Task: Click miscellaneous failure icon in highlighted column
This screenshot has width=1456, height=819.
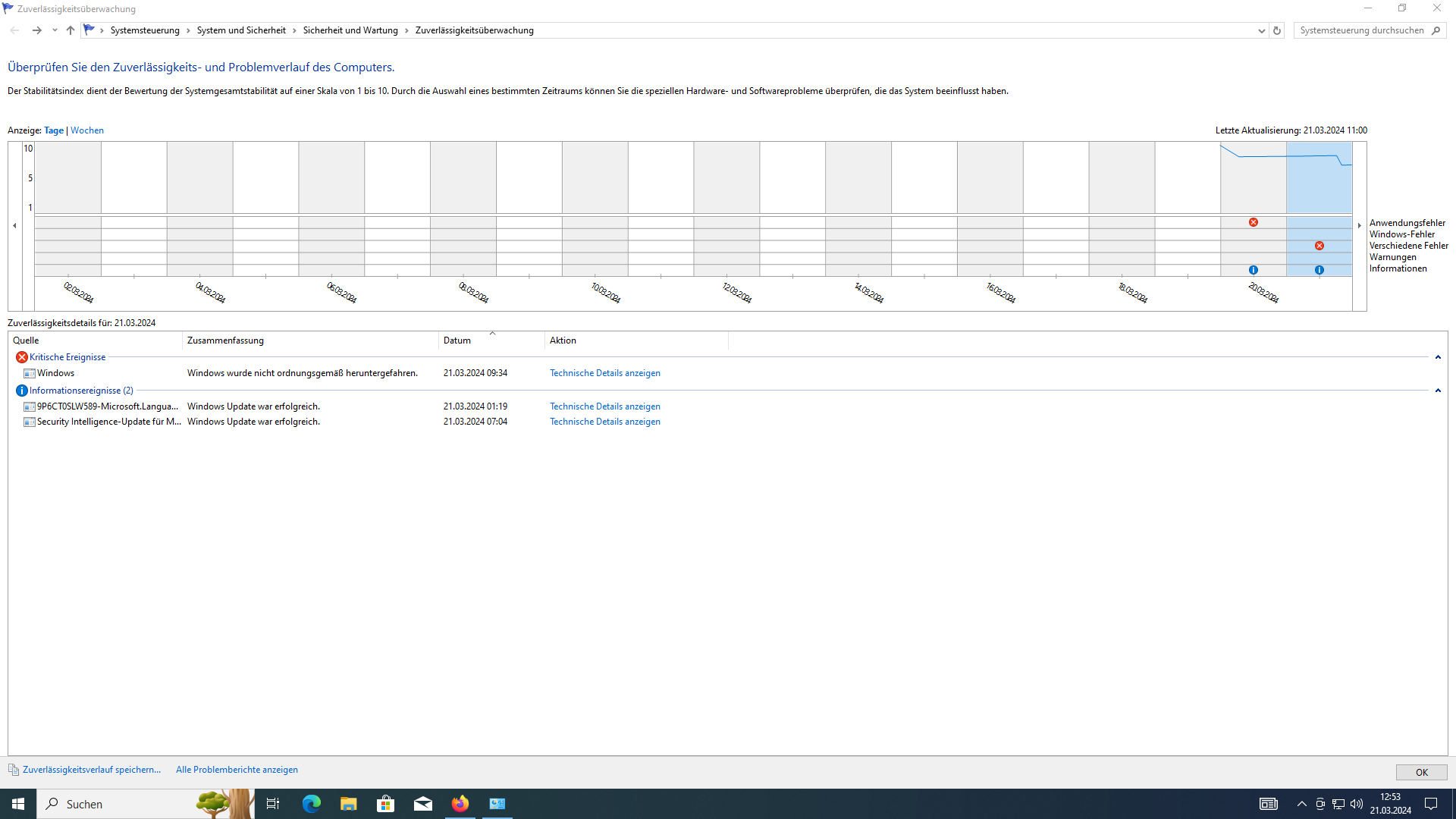Action: [1319, 246]
